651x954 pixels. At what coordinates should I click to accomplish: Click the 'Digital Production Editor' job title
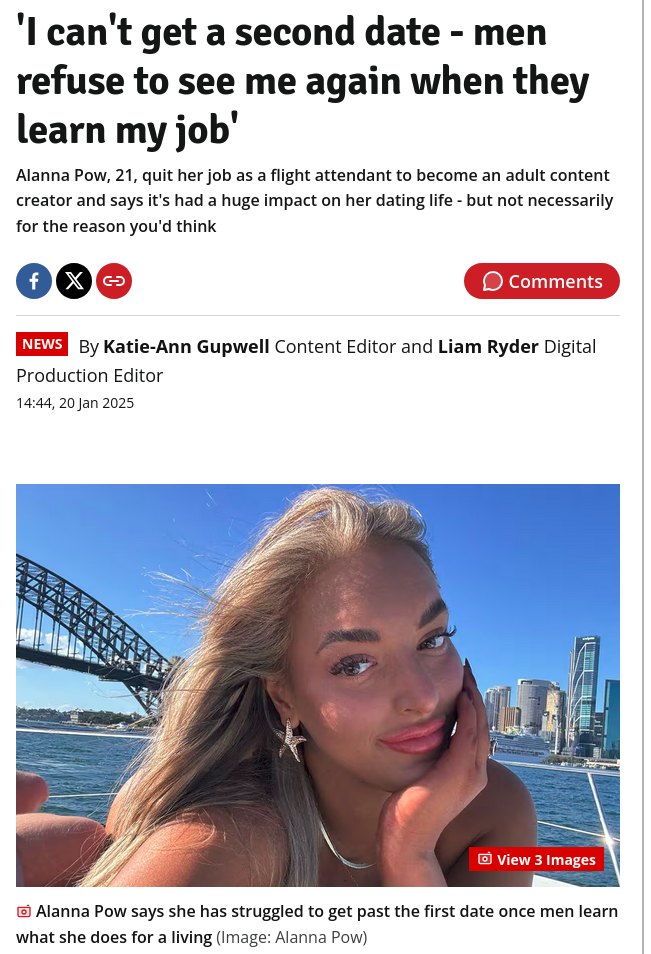[x=306, y=361]
